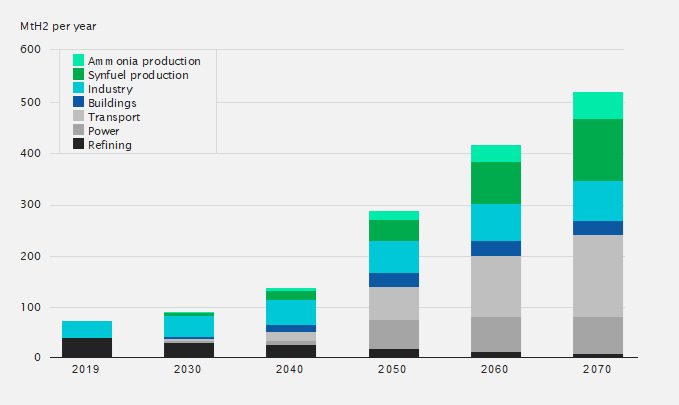Screen dimensions: 679x405
Task: Click the black Refining segment in the 2019 bar
Action: [x=87, y=347]
